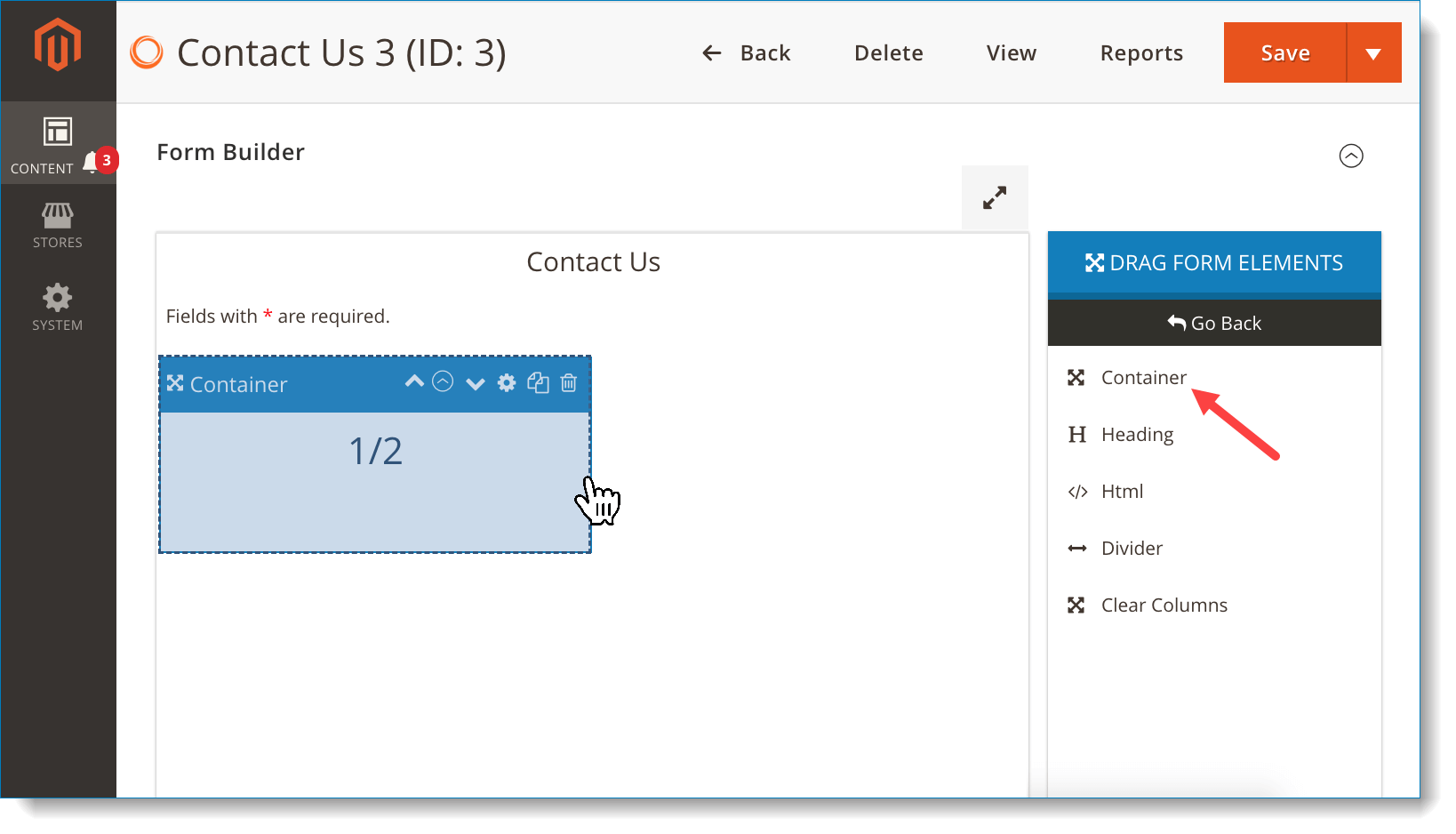The image size is (1456, 834).
Task: Delete the Container element with trash icon
Action: (x=569, y=383)
